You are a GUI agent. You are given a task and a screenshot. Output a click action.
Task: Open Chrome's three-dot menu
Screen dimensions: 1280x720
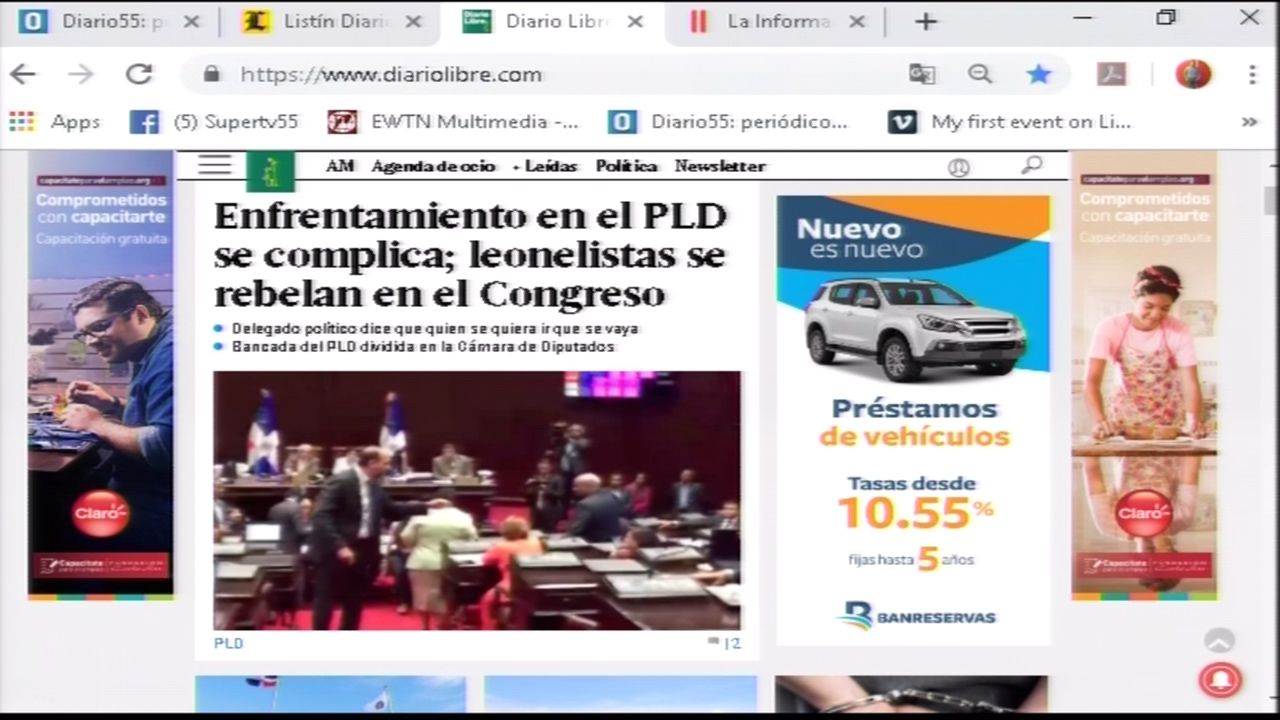point(1251,74)
